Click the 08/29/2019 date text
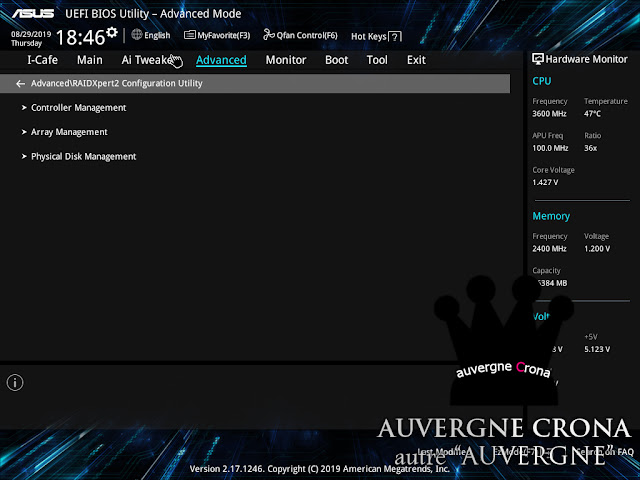Image resolution: width=640 pixels, height=480 pixels. tap(31, 34)
